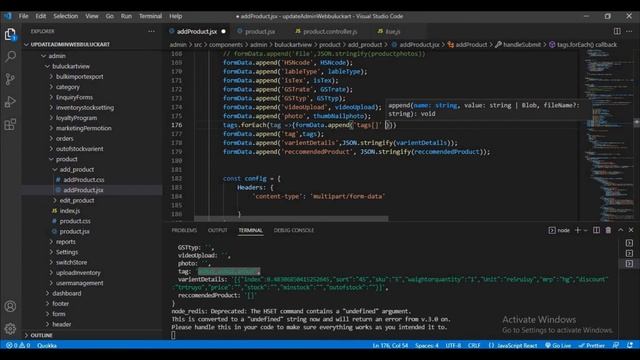
Task: Open the Manage settings gear
Action: click(x=10, y=328)
